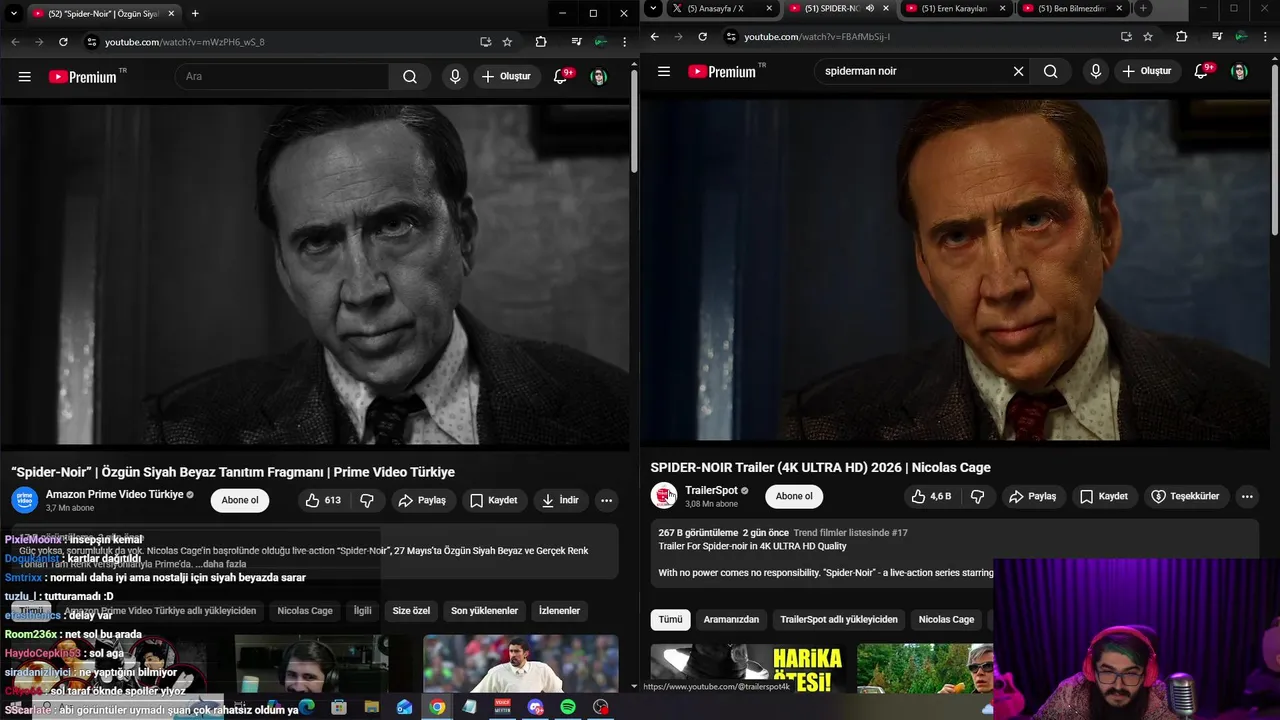Image resolution: width=1280 pixels, height=720 pixels.
Task: Open Oluştur create menu in TrailerSpot window
Action: click(1146, 71)
